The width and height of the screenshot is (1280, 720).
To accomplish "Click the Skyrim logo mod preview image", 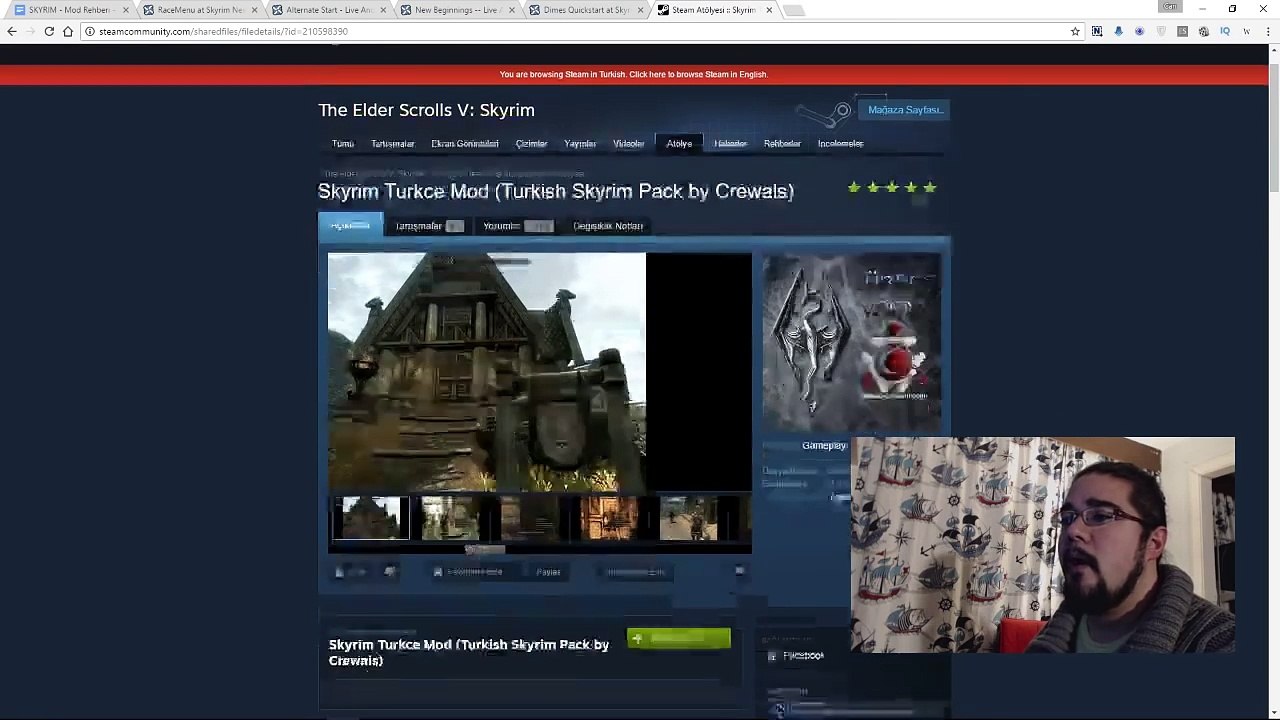I will [852, 343].
